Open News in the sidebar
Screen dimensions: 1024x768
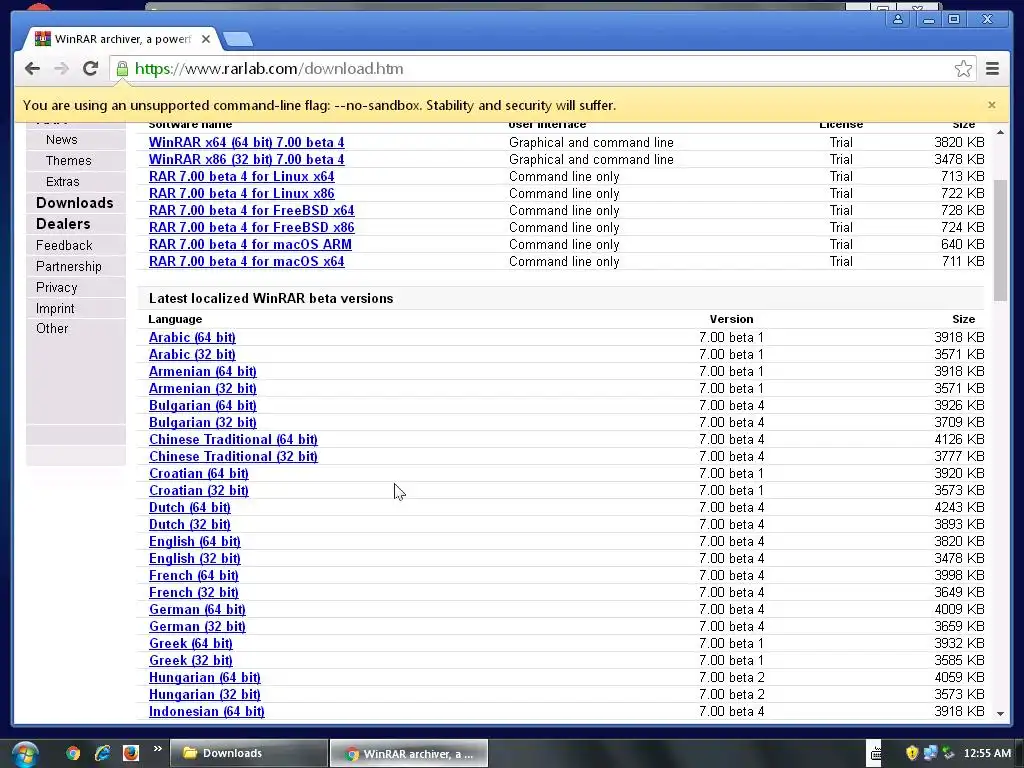[x=61, y=140]
